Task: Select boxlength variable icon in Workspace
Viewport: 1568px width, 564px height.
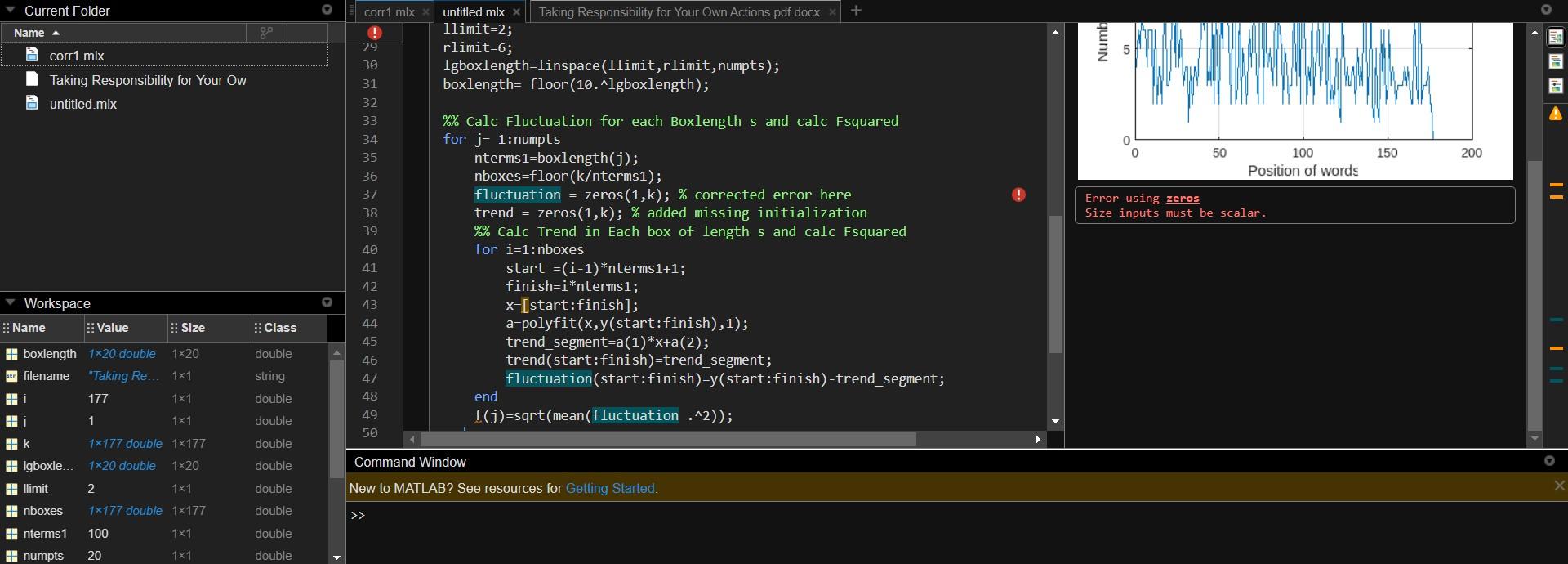Action: coord(11,354)
